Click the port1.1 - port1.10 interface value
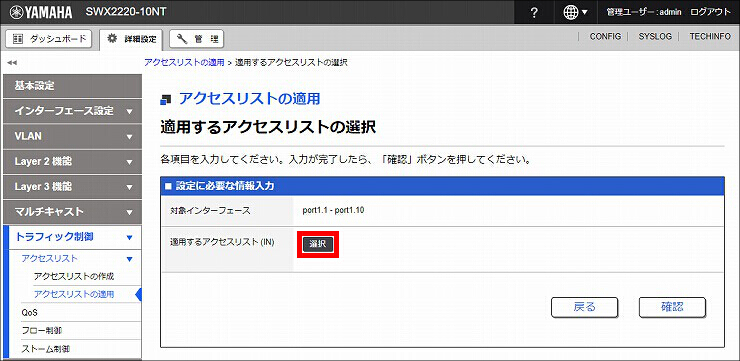 (333, 210)
